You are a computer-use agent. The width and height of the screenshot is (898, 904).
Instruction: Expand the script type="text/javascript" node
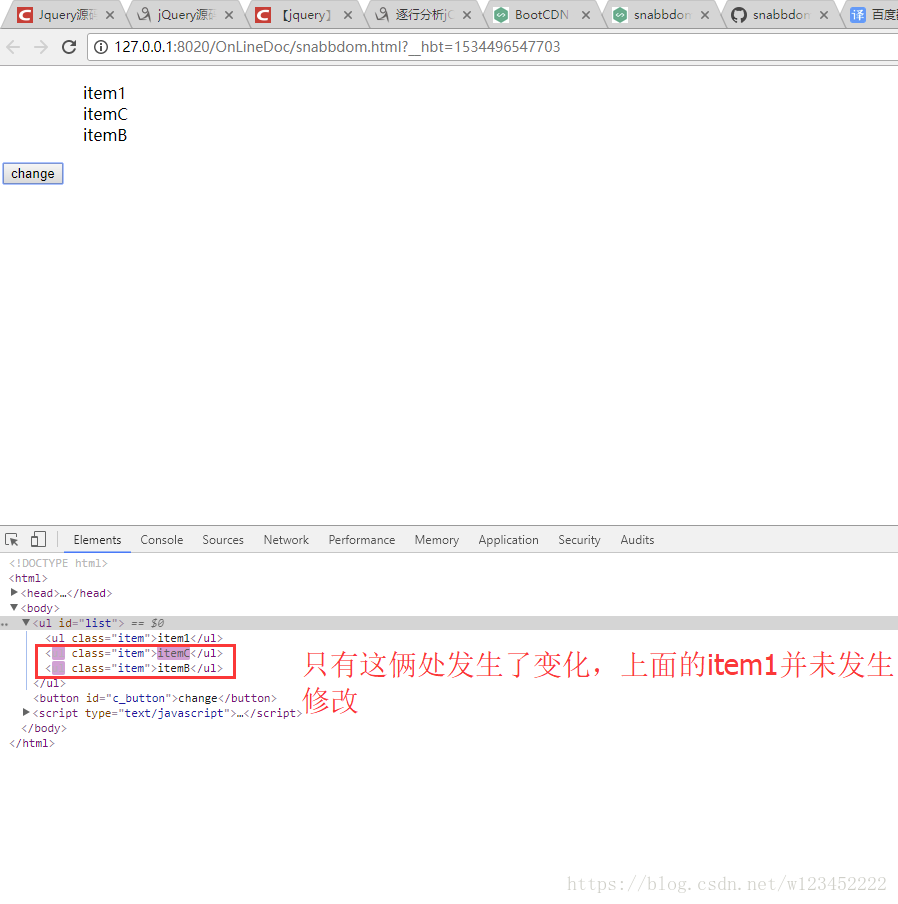25,712
